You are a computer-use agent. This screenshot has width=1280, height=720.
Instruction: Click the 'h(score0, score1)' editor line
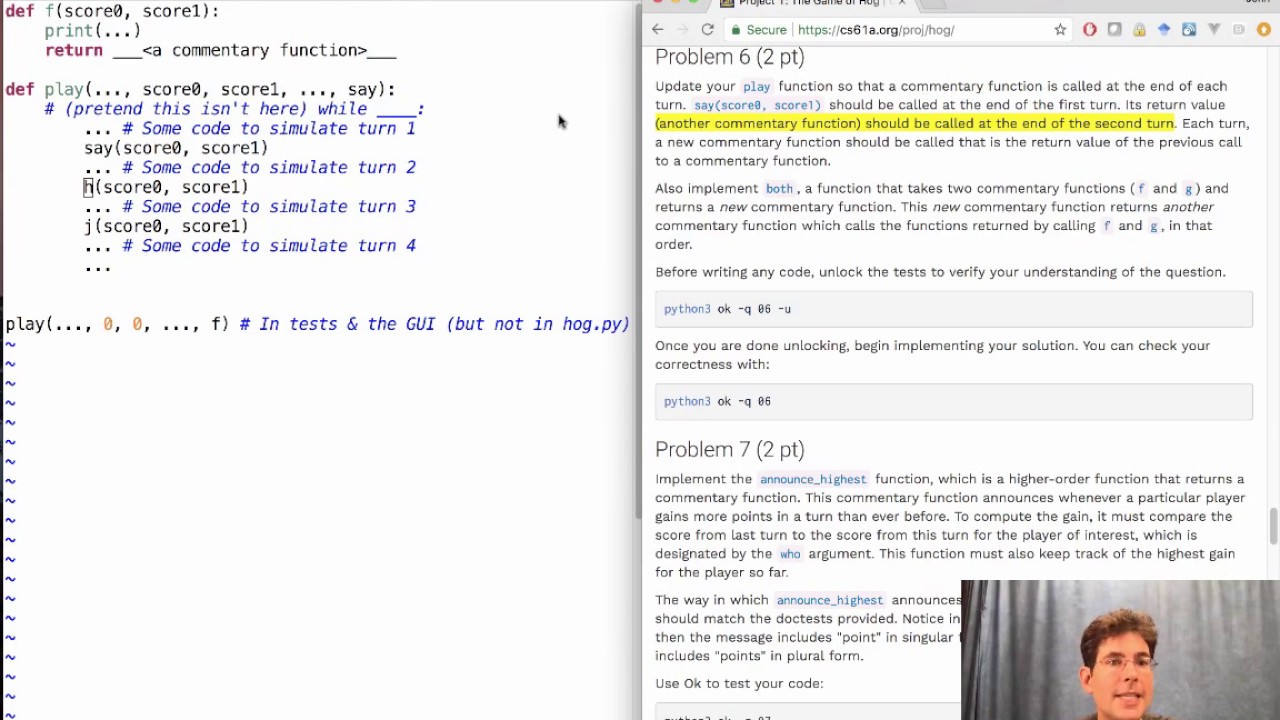[x=166, y=187]
